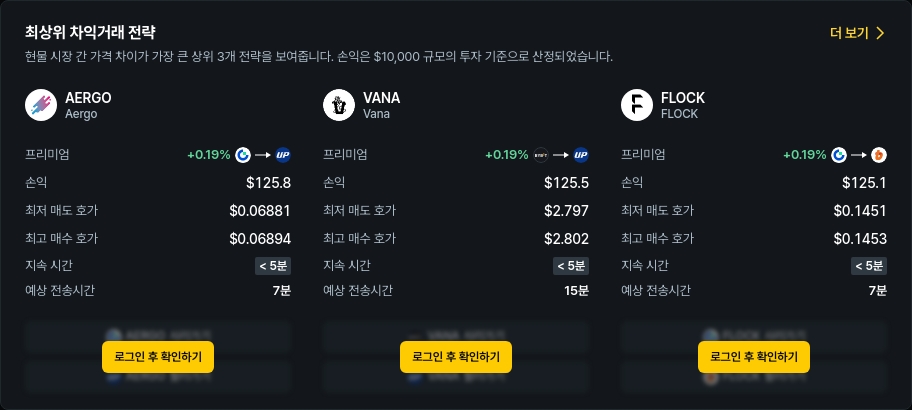Click the blue source exchange icon for FLOCK

[839, 155]
